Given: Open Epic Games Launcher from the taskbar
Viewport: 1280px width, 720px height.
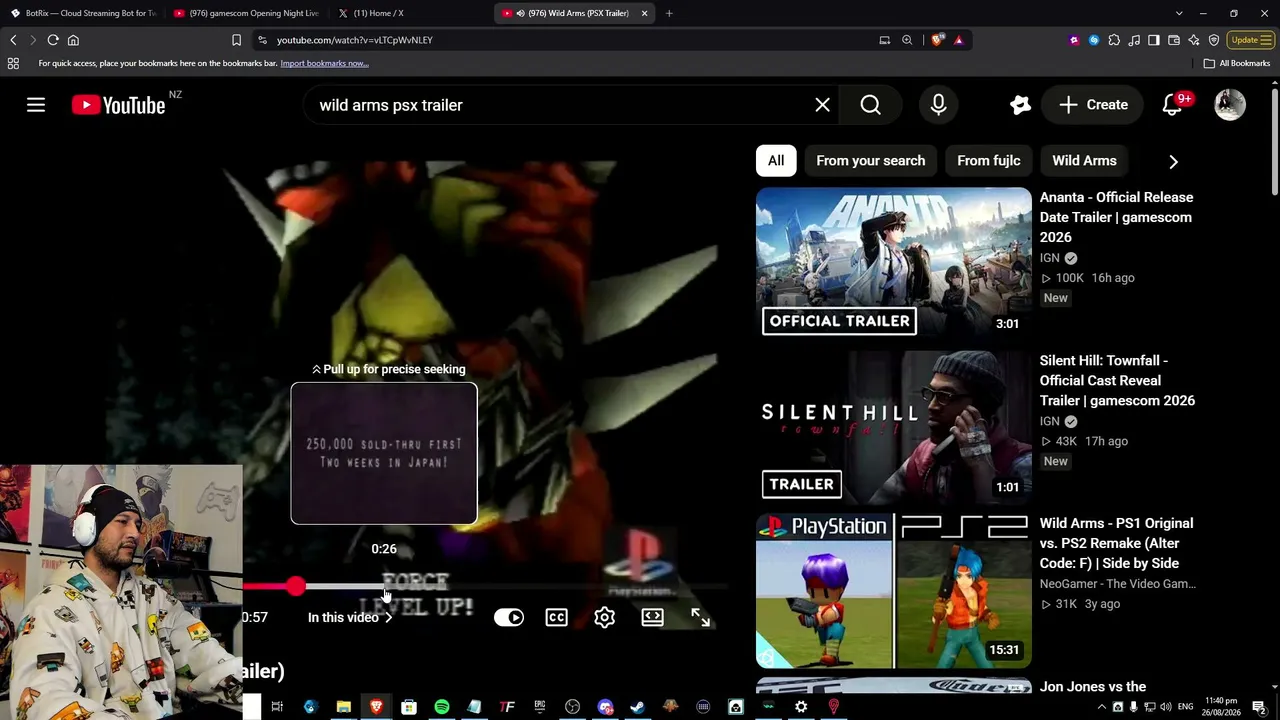Looking at the screenshot, I should pyautogui.click(x=539, y=707).
